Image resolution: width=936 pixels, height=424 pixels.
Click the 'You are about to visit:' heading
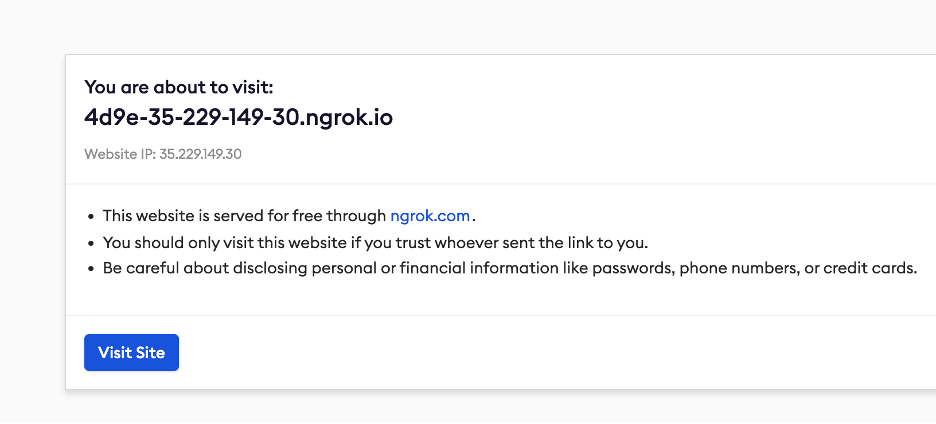178,87
